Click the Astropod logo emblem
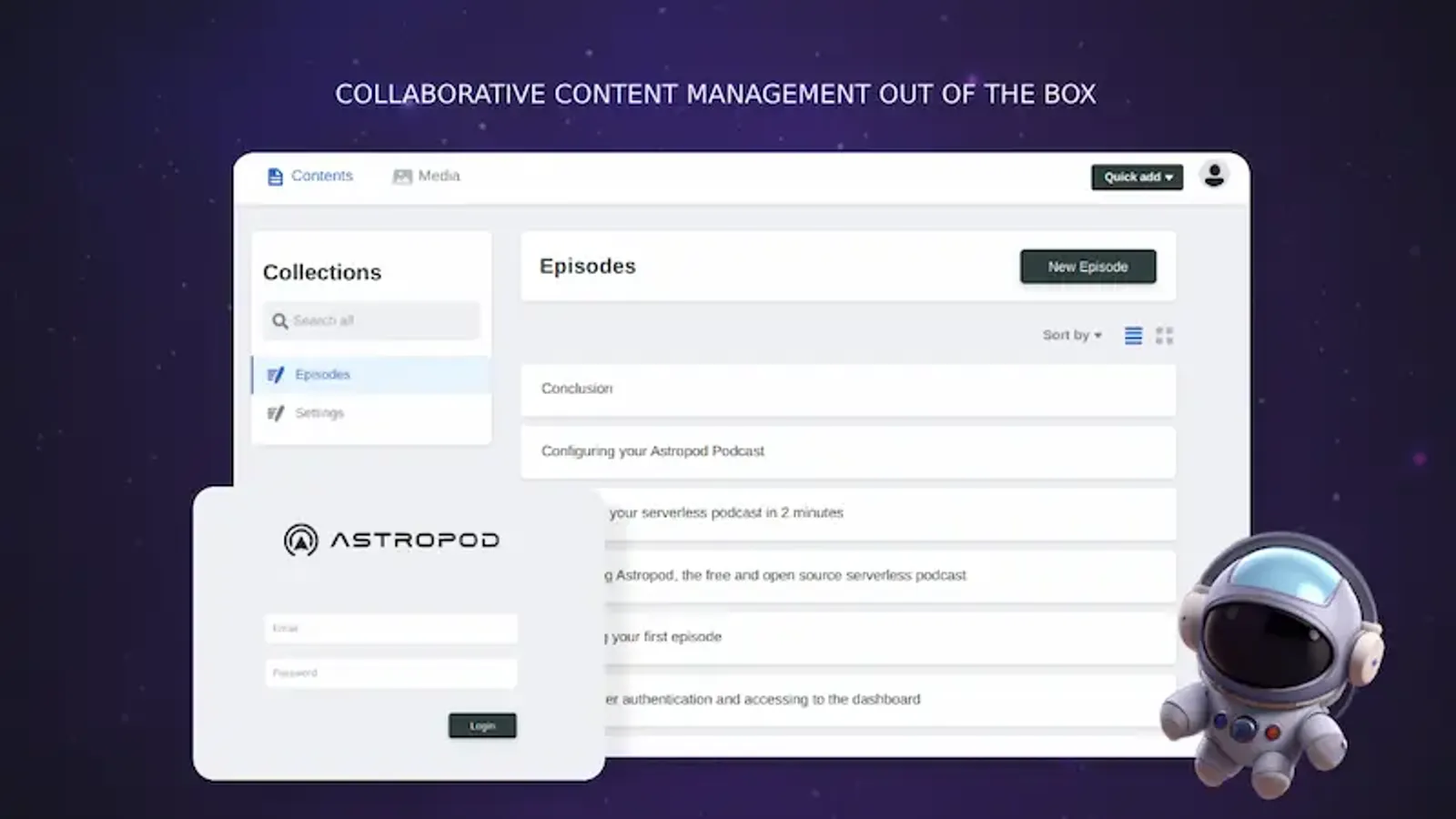The height and width of the screenshot is (819, 1456). click(300, 541)
